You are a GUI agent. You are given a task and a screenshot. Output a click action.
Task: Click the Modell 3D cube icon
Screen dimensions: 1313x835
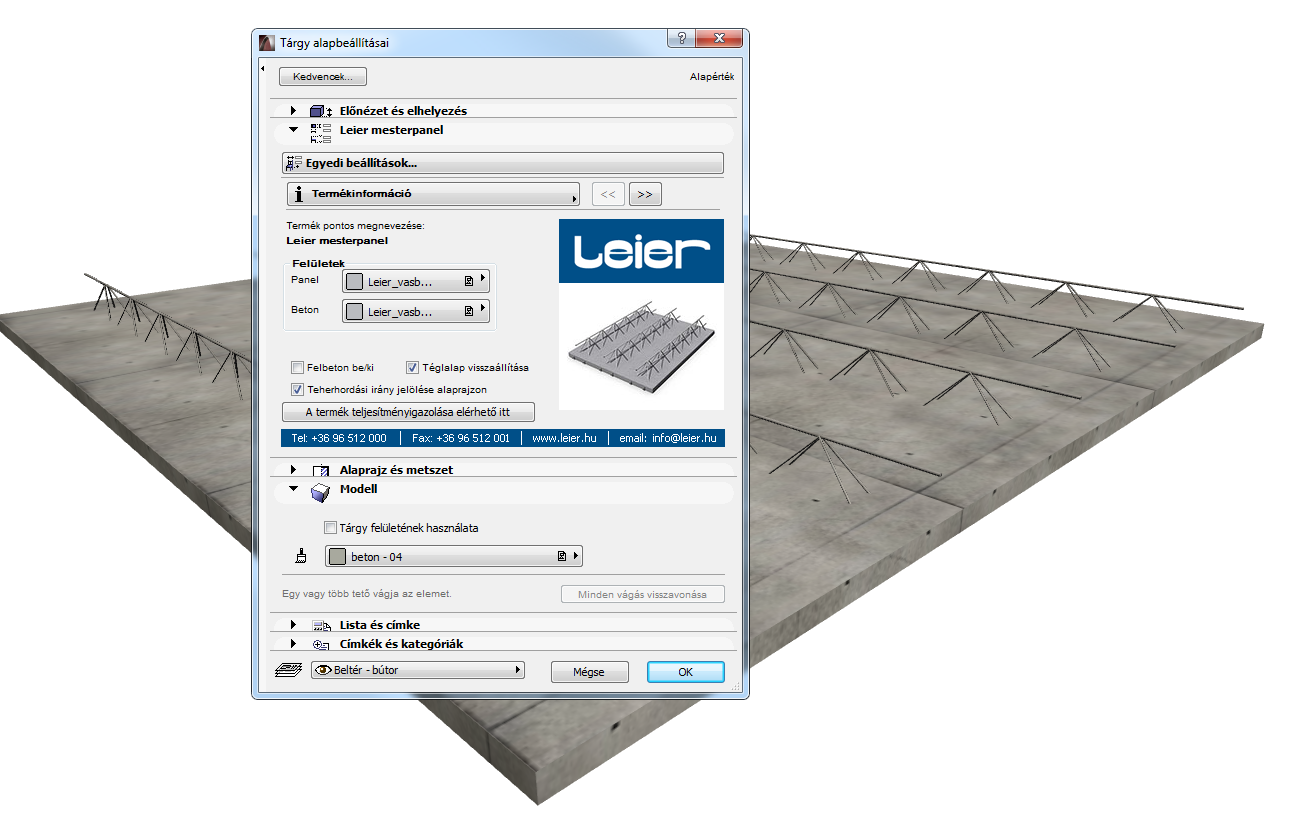click(x=320, y=490)
